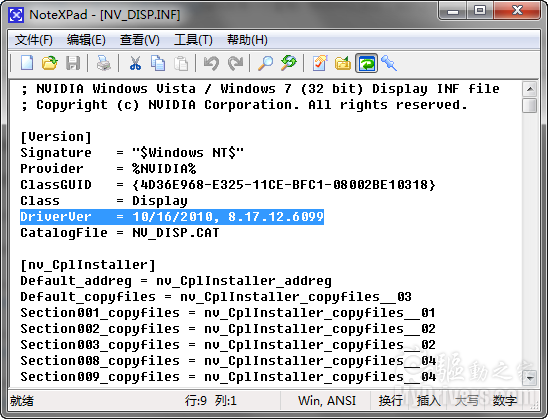Image resolution: width=548 pixels, height=419 pixels.
Task: Click the Provider = %NVIDIA% line
Action: (108, 168)
